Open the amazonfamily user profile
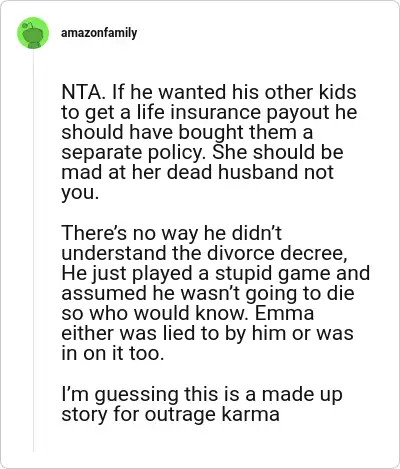The height and width of the screenshot is (469, 400). (99, 33)
